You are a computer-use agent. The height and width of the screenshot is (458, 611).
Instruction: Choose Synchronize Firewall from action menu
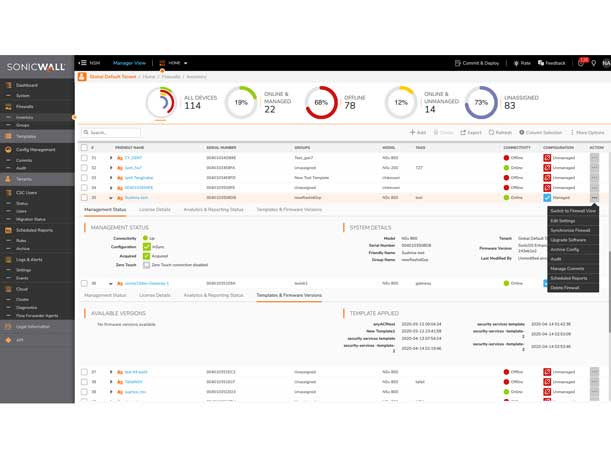pyautogui.click(x=570, y=230)
